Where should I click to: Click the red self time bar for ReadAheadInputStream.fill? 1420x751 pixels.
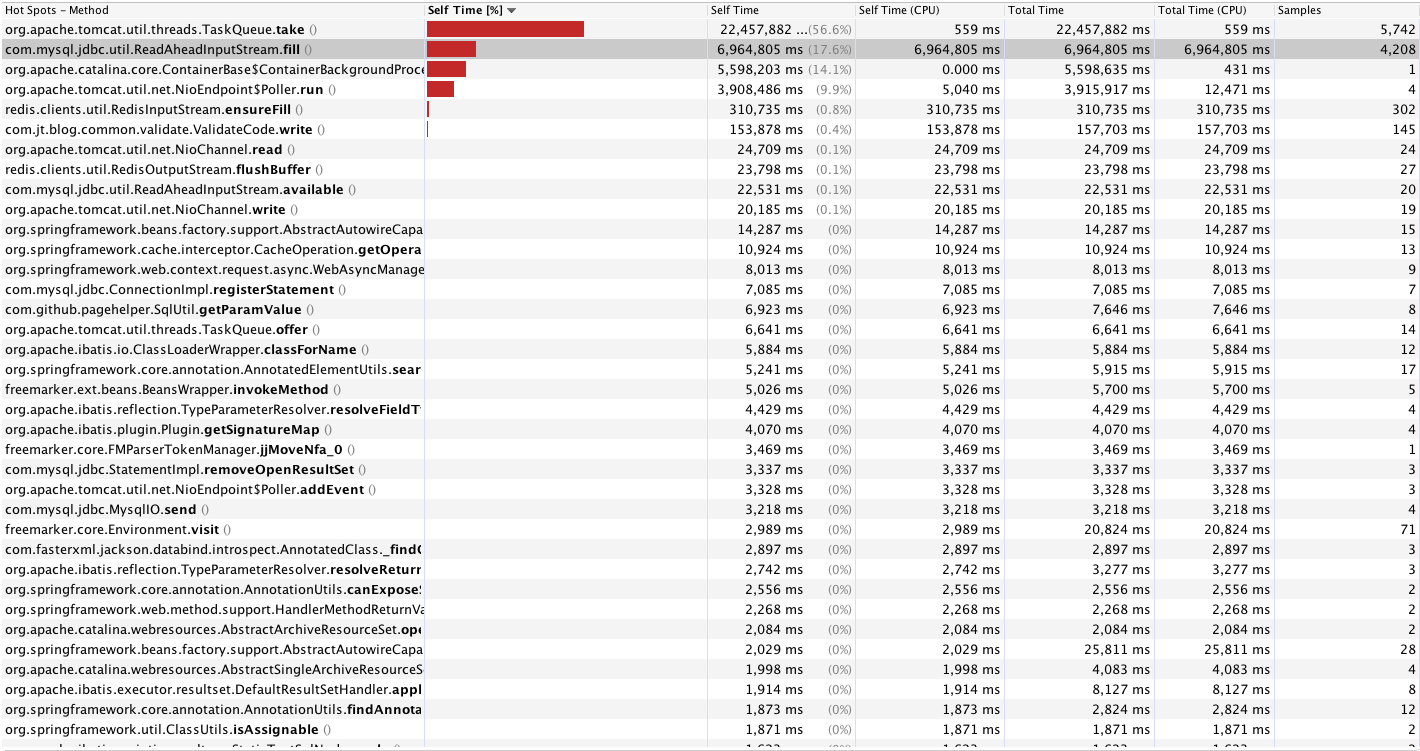451,50
